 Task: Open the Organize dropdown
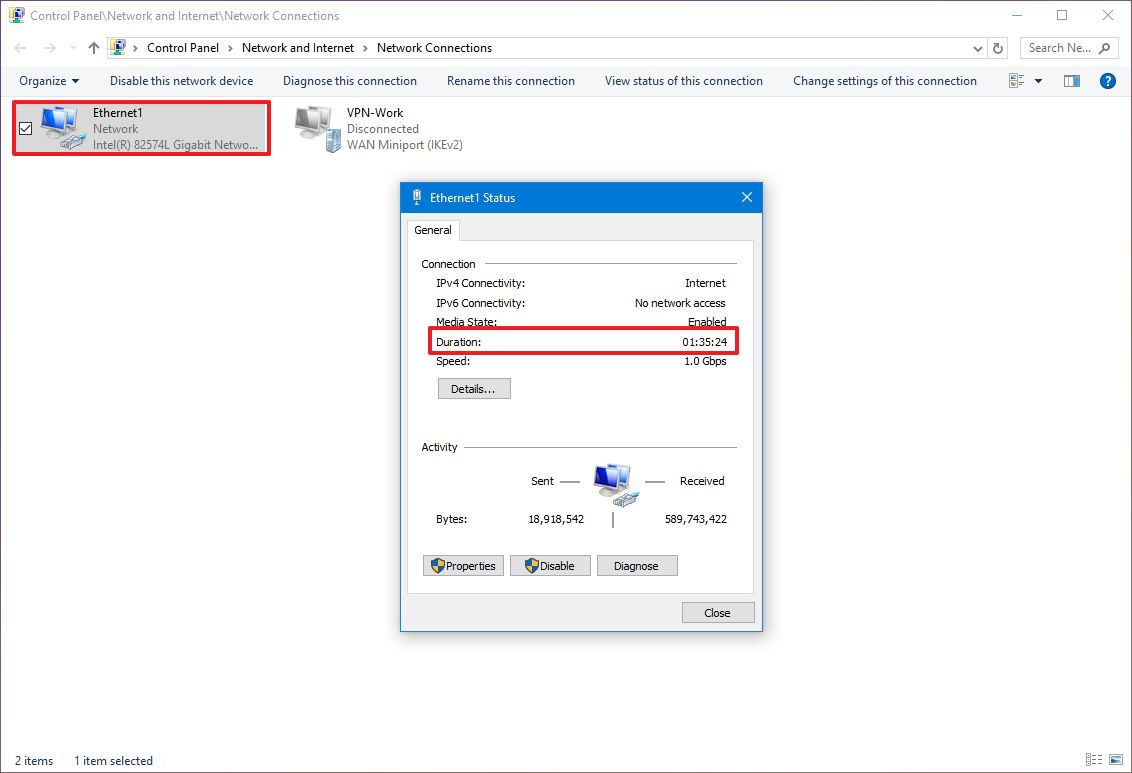click(48, 81)
